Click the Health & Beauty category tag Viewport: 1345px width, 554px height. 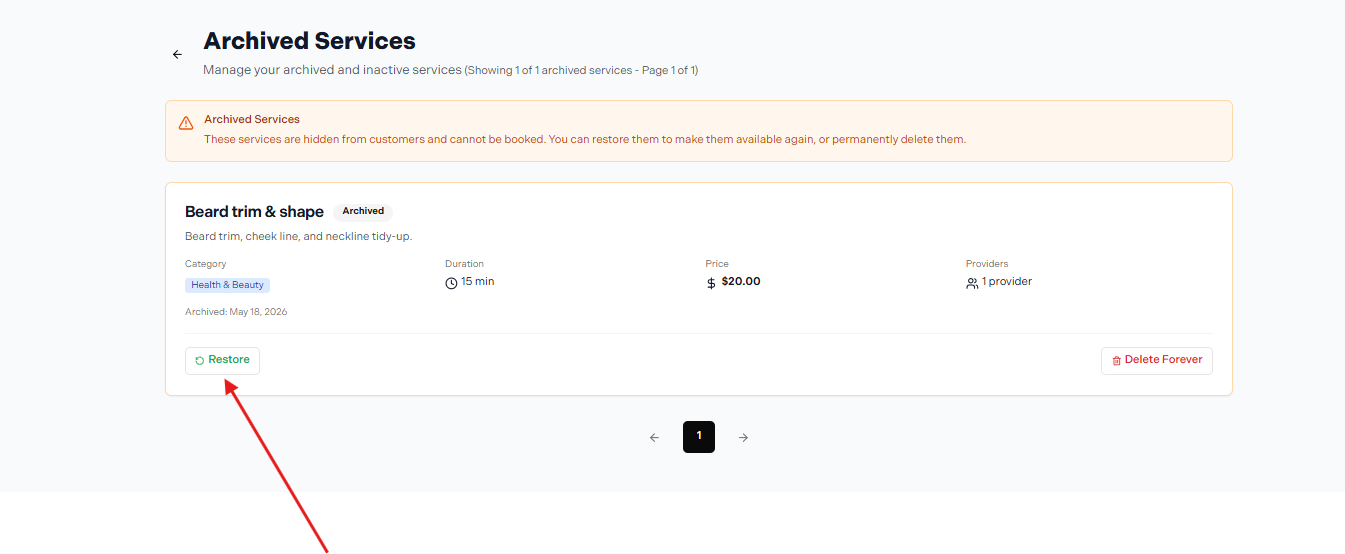[x=228, y=285]
